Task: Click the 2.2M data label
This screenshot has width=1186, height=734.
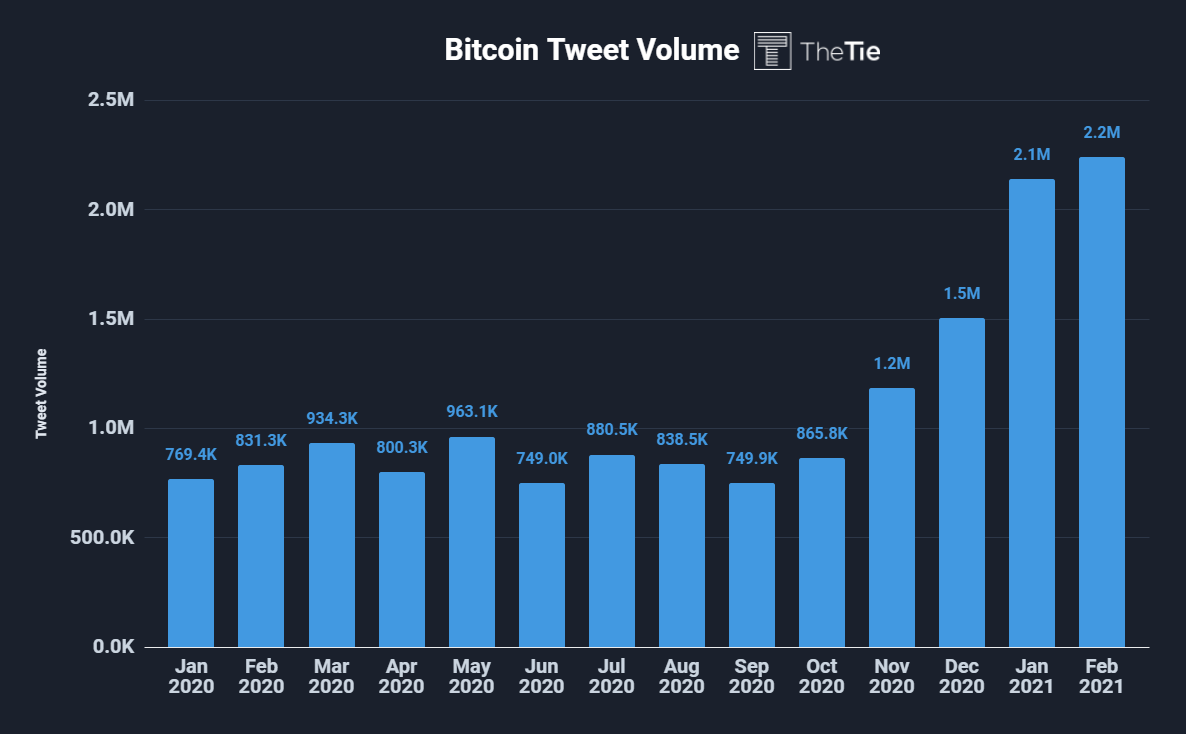Action: click(1101, 132)
